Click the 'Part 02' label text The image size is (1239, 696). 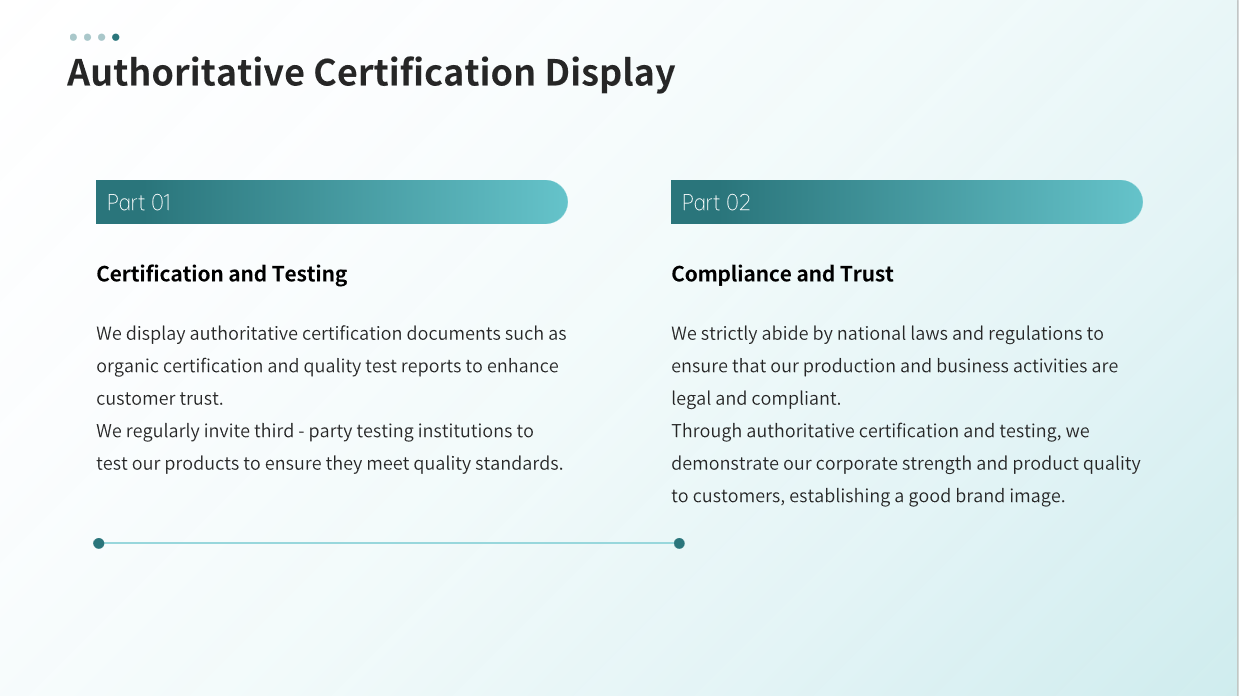[715, 202]
